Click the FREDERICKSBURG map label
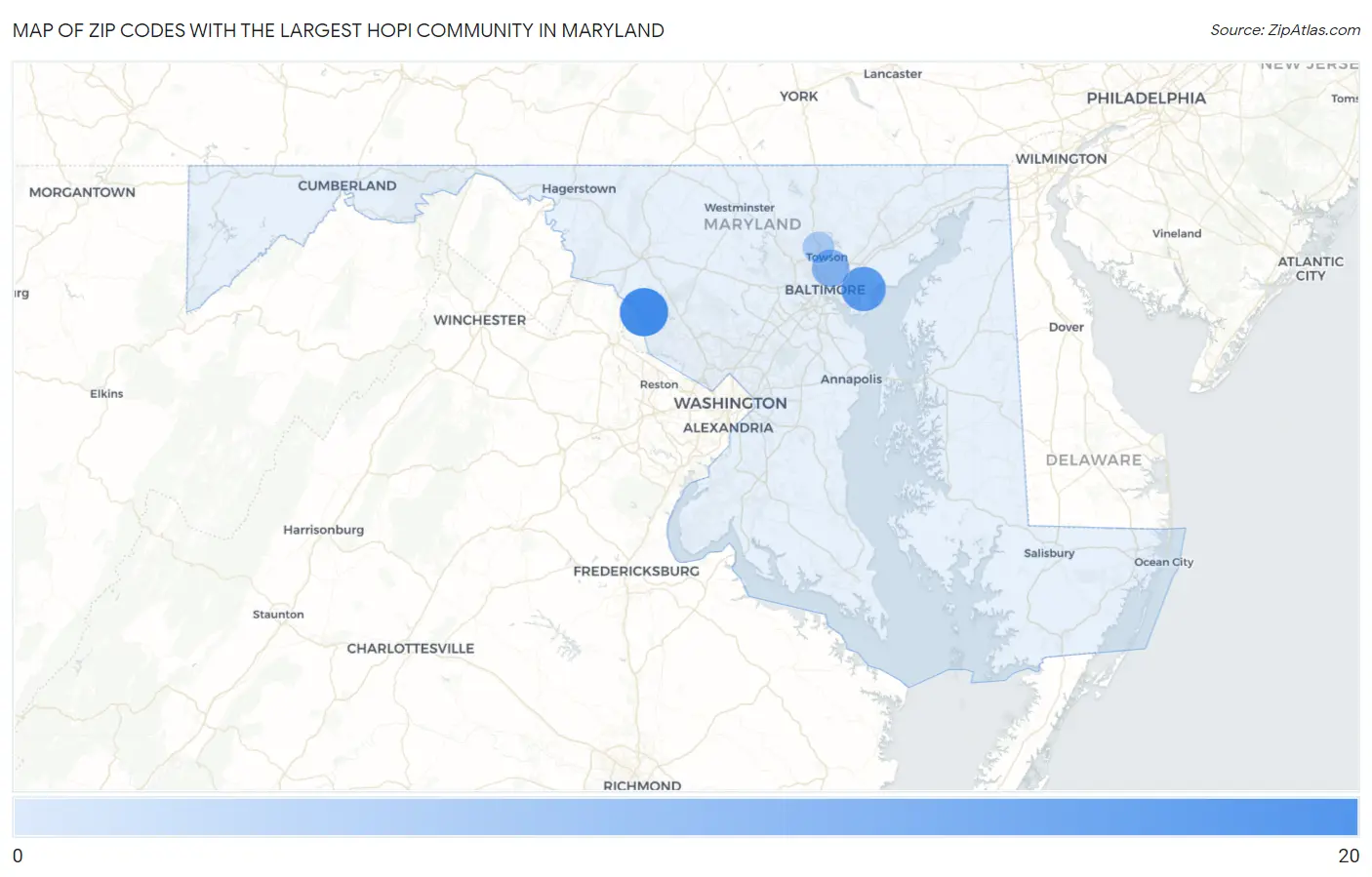This screenshot has height=877, width=1372. [636, 572]
